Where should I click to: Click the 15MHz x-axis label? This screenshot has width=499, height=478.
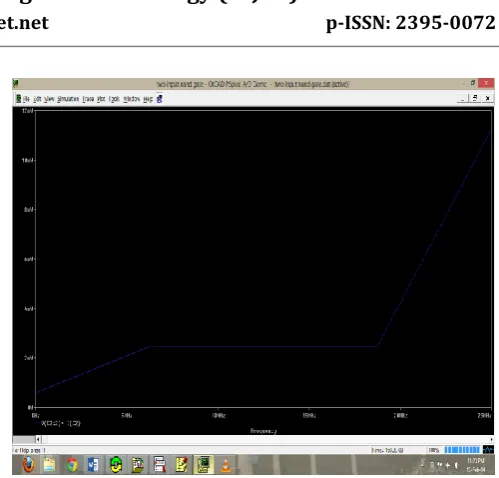[x=309, y=415]
